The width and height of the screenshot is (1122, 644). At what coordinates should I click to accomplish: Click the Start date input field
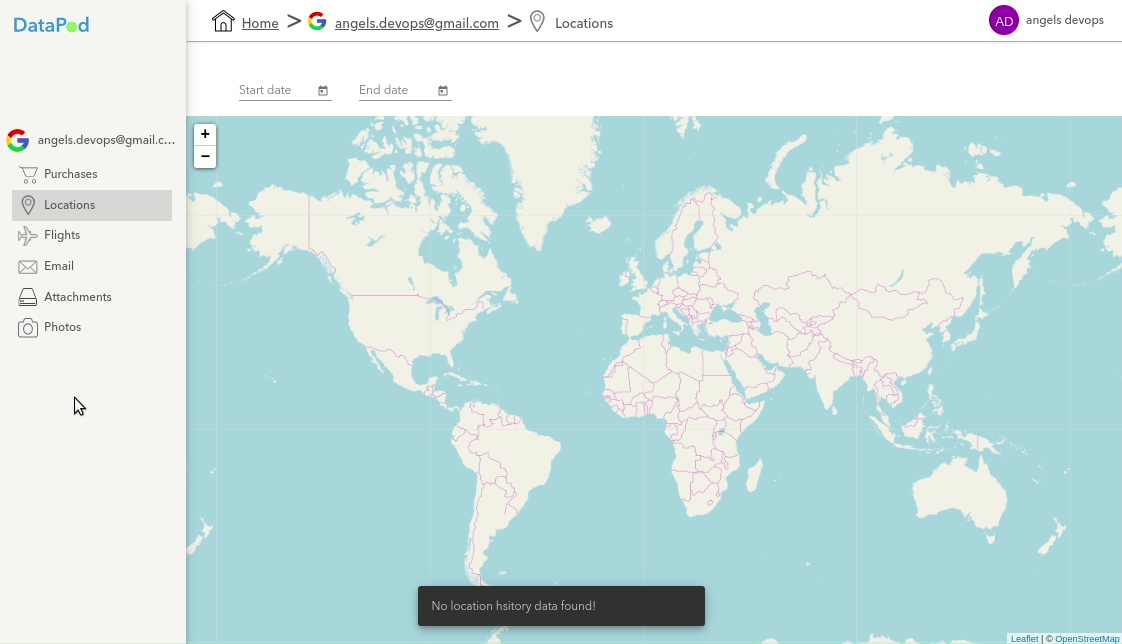275,90
